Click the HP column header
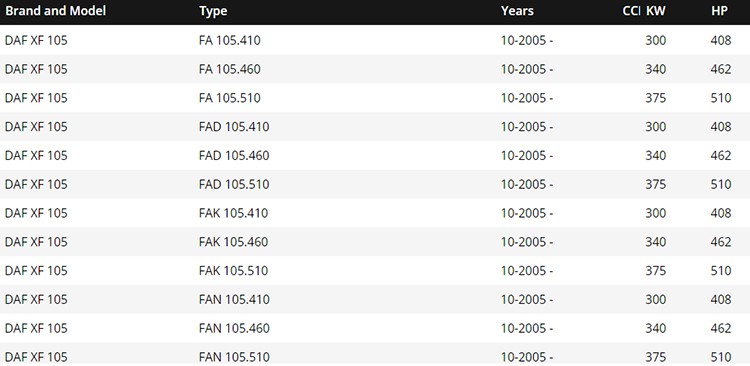The image size is (750, 366). [x=719, y=11]
